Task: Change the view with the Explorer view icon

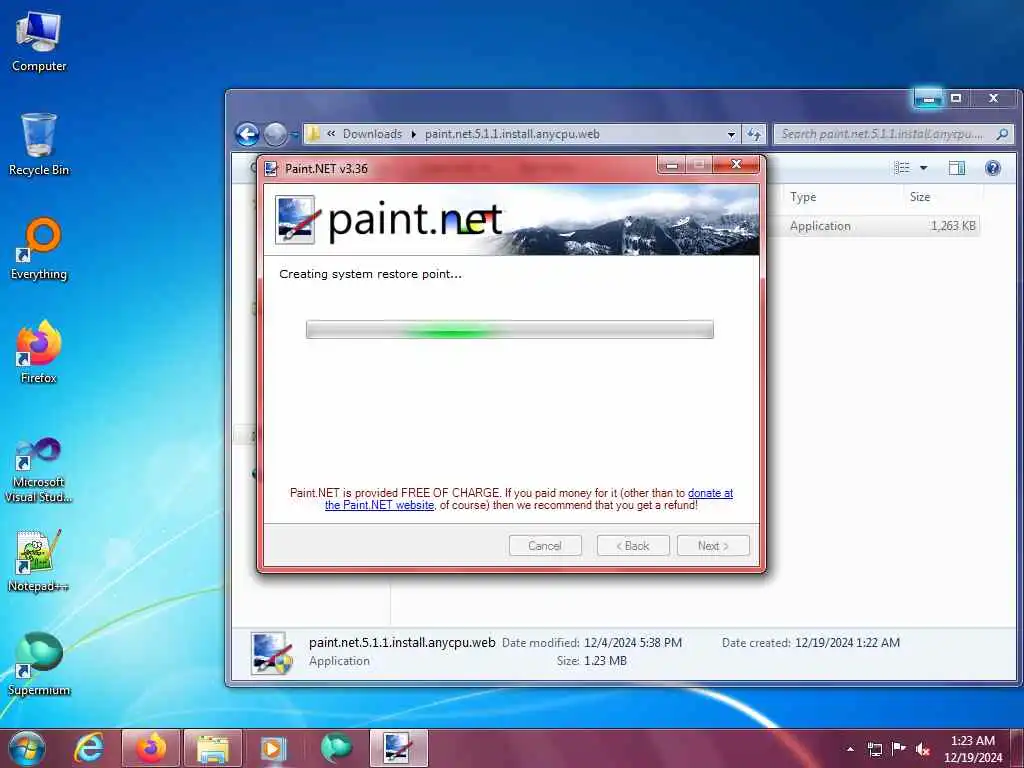Action: point(902,168)
